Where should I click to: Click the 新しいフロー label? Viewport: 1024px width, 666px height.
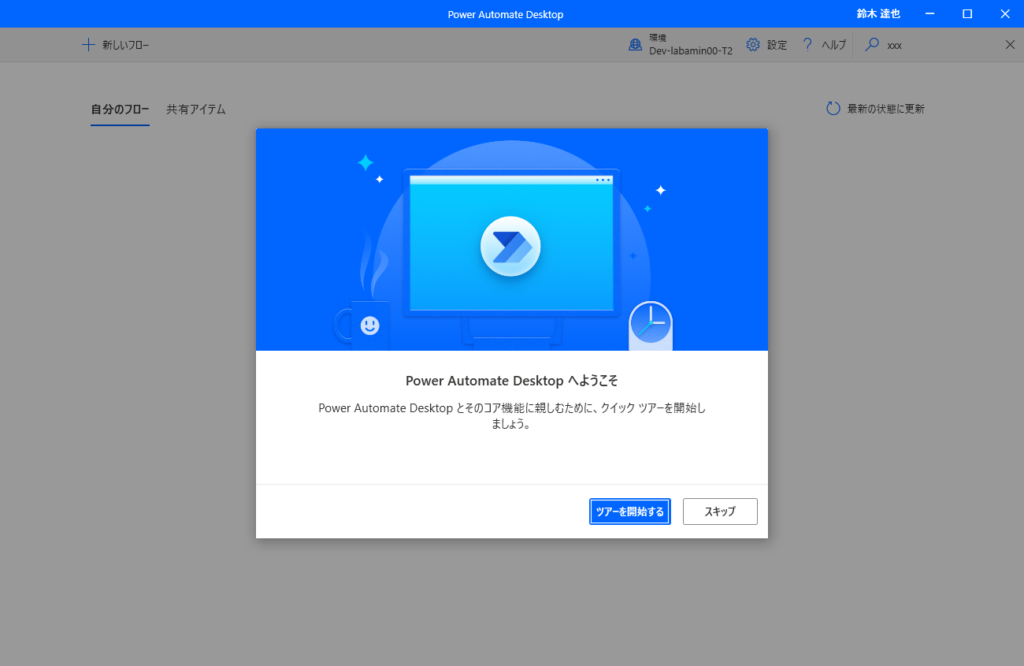[x=125, y=45]
